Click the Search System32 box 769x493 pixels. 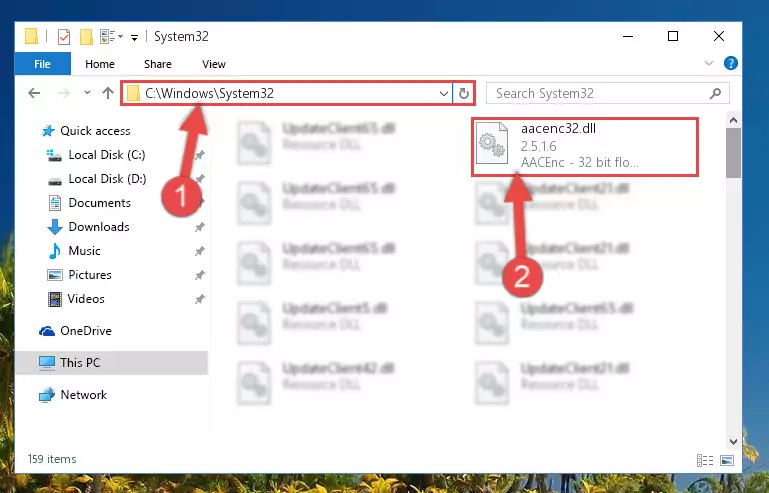click(x=608, y=93)
